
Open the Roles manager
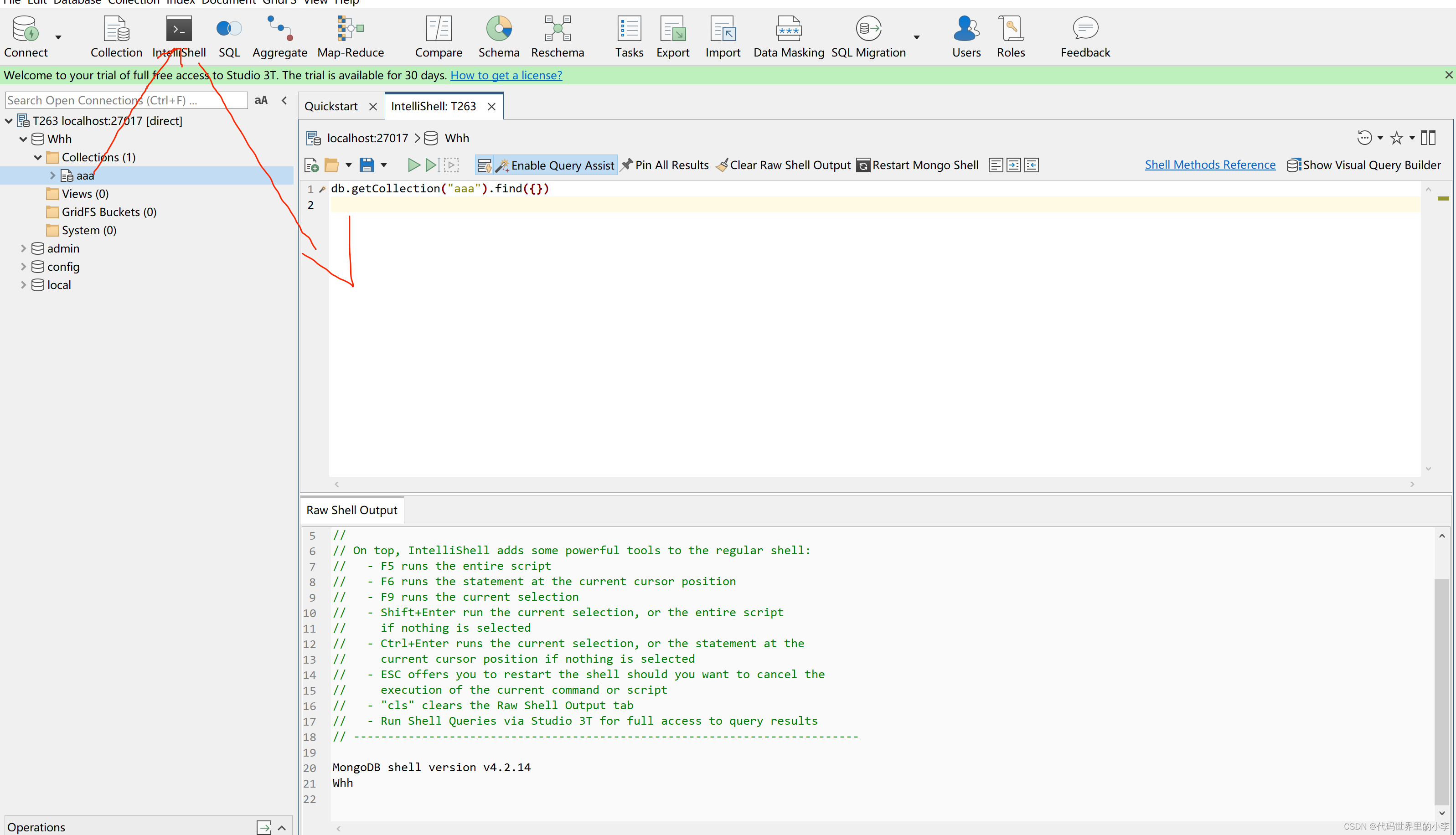click(1011, 37)
